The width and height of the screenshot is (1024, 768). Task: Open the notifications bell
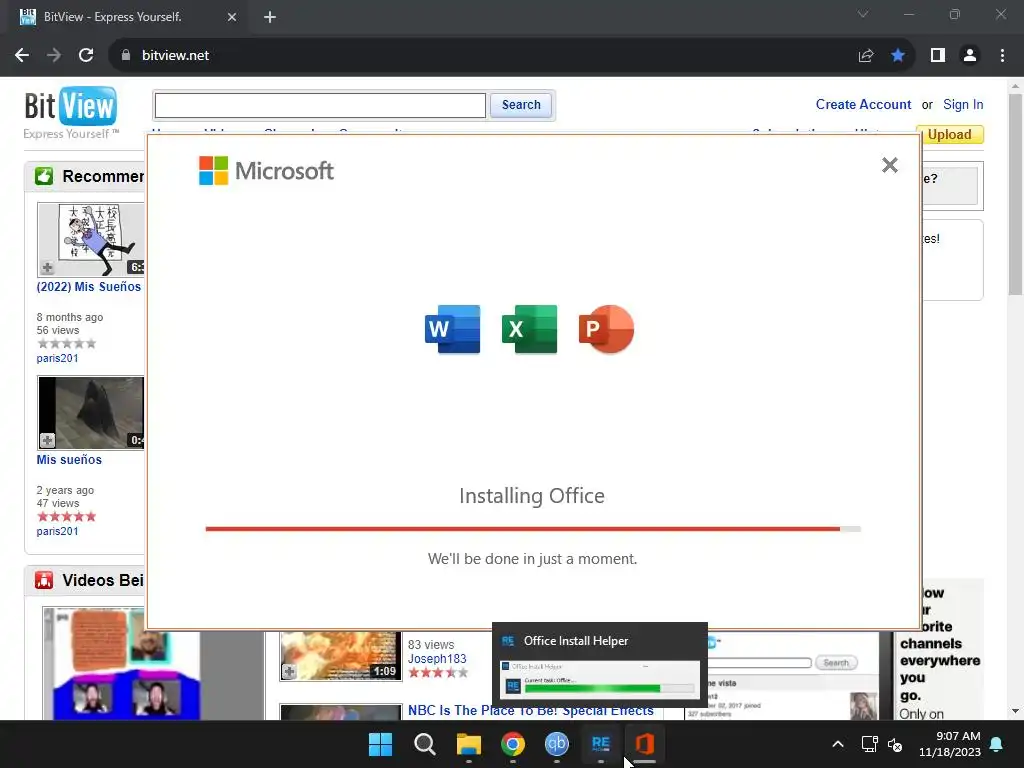[x=997, y=744]
